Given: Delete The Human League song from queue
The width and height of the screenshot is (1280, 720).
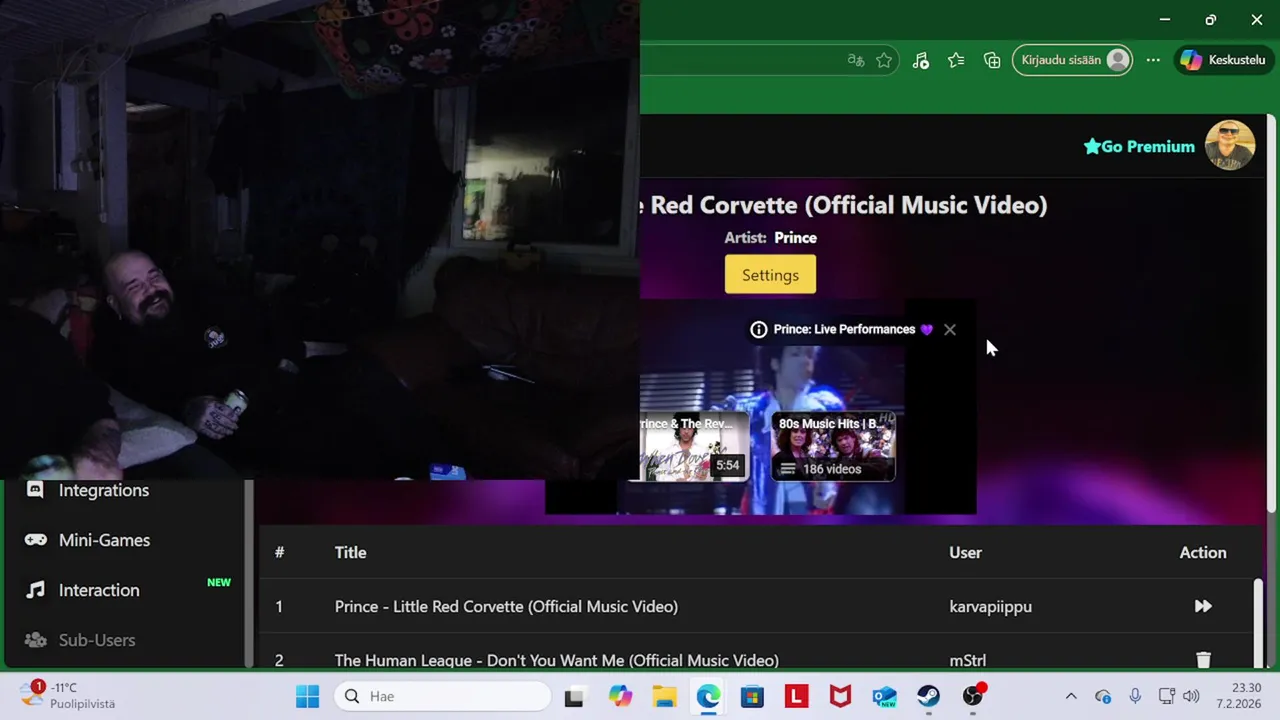Looking at the screenshot, I should tap(1203, 660).
